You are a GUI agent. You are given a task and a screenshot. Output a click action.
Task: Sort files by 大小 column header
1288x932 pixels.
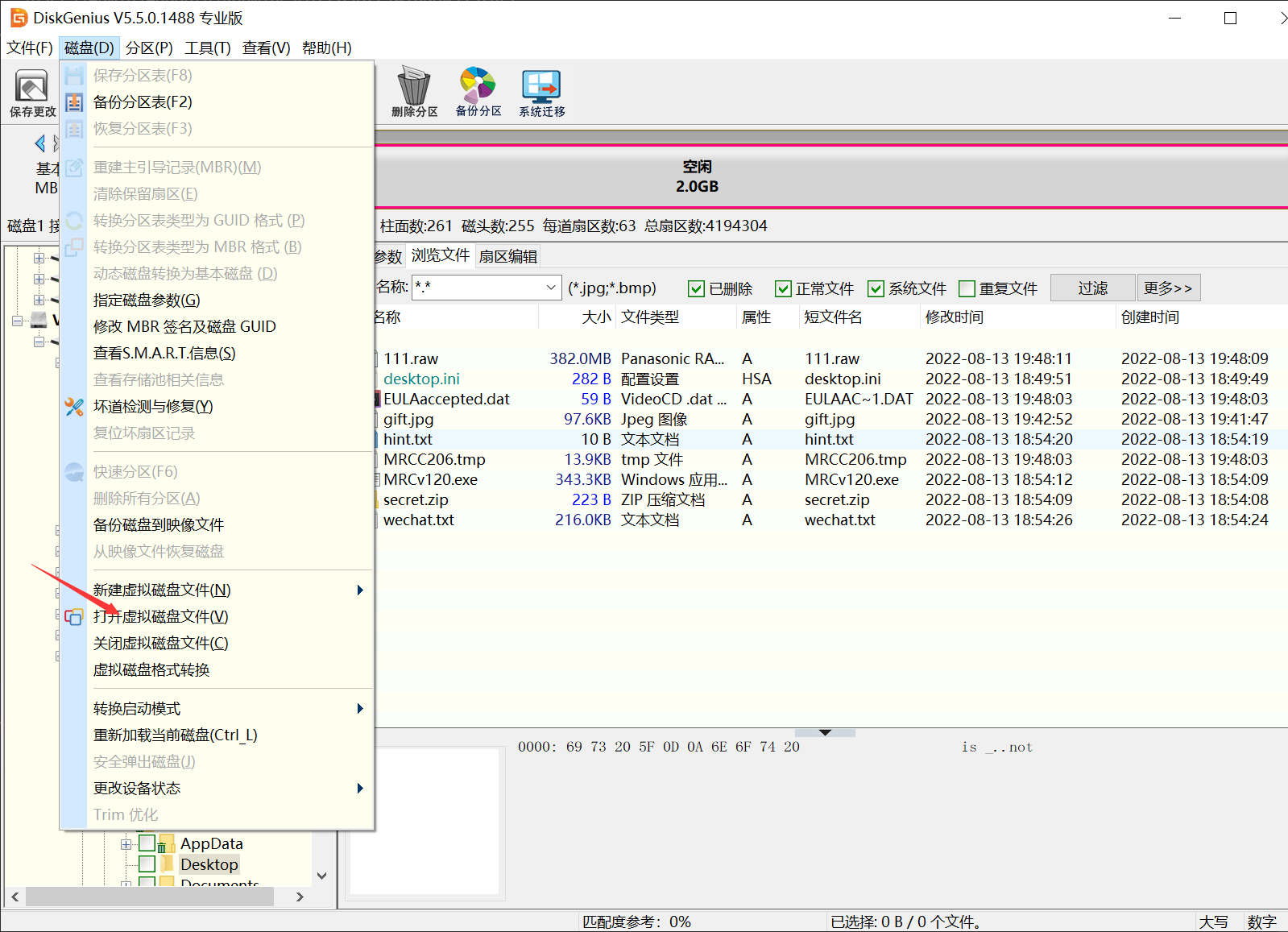(576, 317)
